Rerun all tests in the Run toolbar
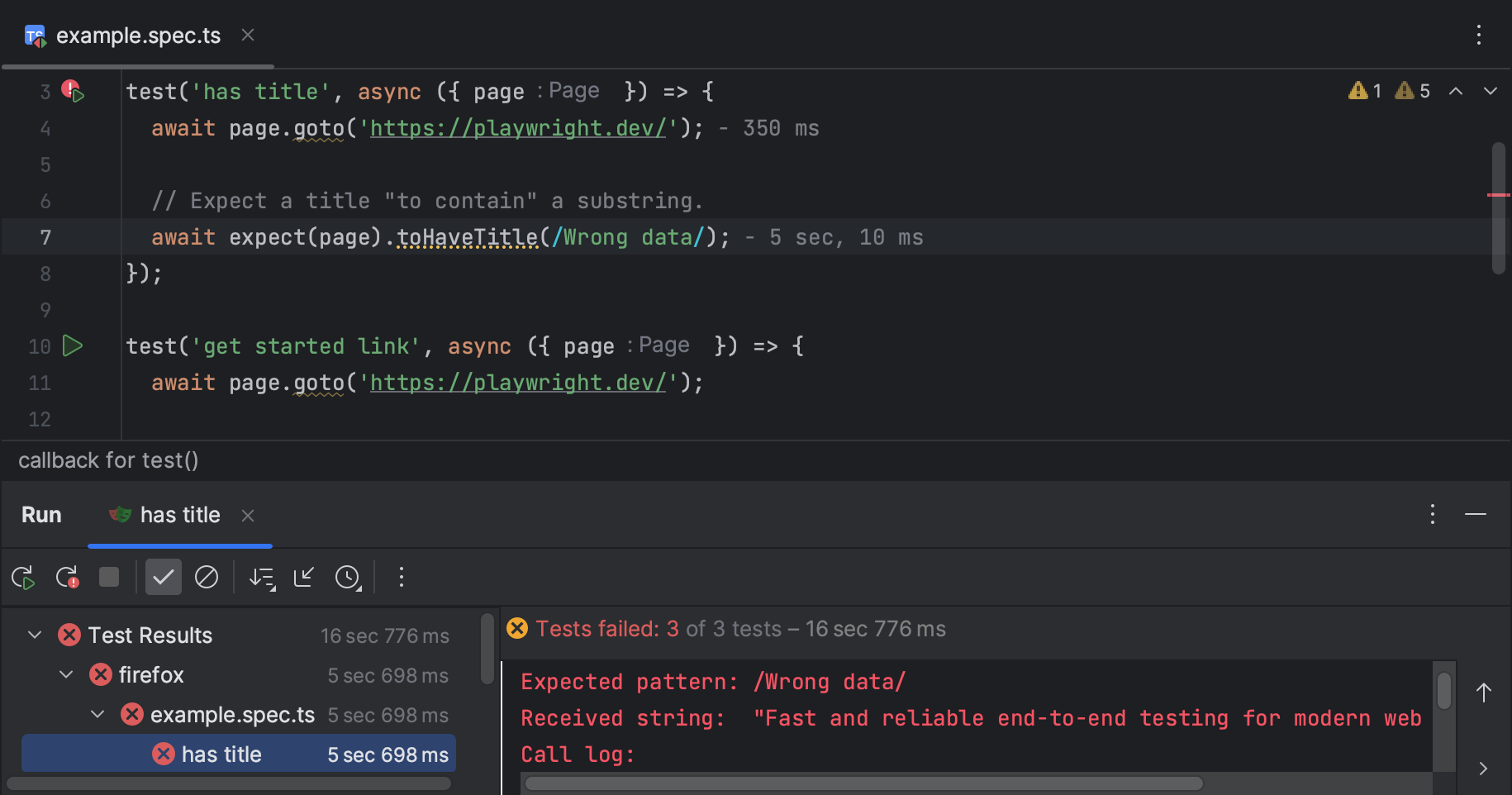The width and height of the screenshot is (1512, 795). [x=22, y=577]
